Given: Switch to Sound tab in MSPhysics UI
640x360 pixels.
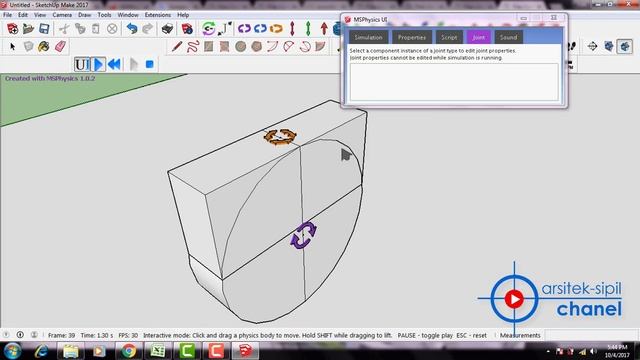Looking at the screenshot, I should (508, 37).
